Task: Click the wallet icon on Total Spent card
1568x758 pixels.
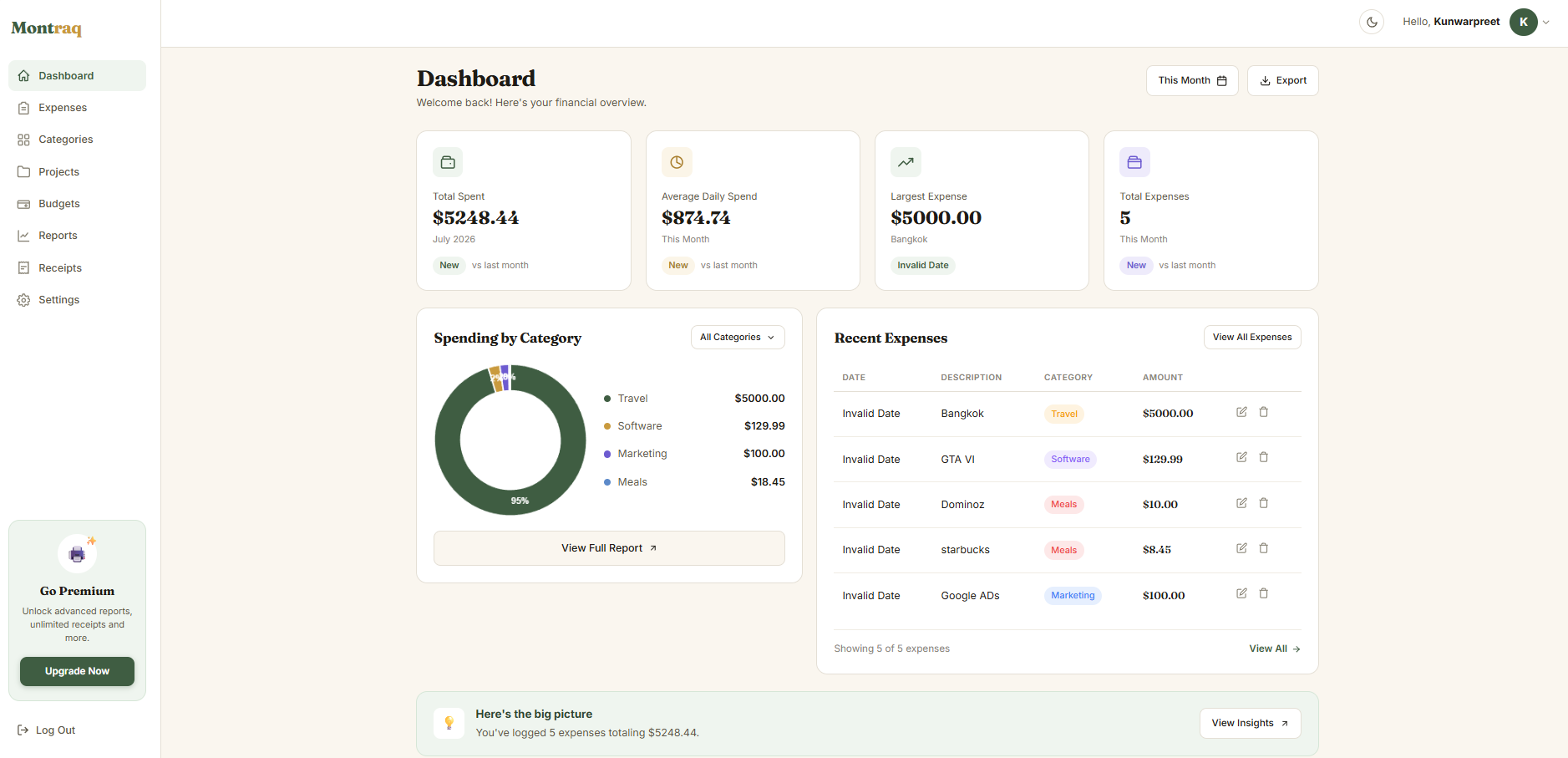Action: coord(448,162)
